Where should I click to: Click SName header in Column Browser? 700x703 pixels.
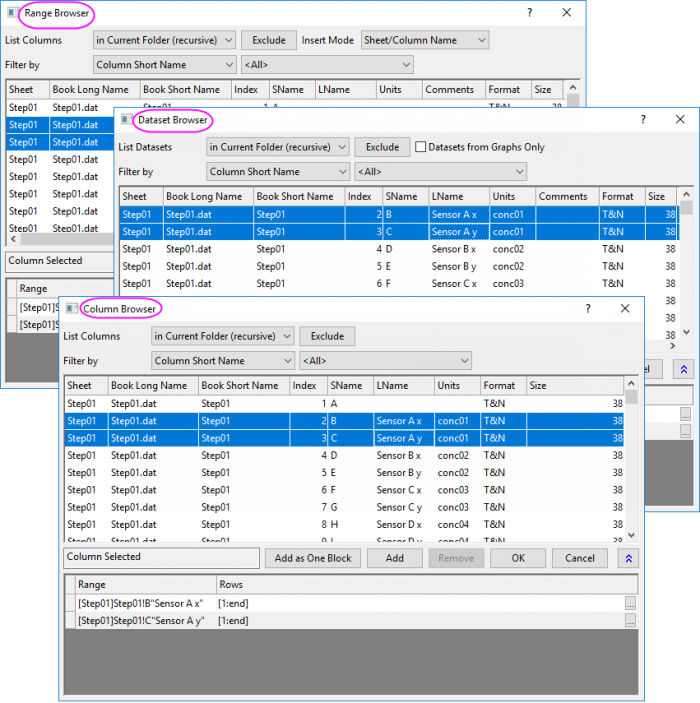point(350,385)
